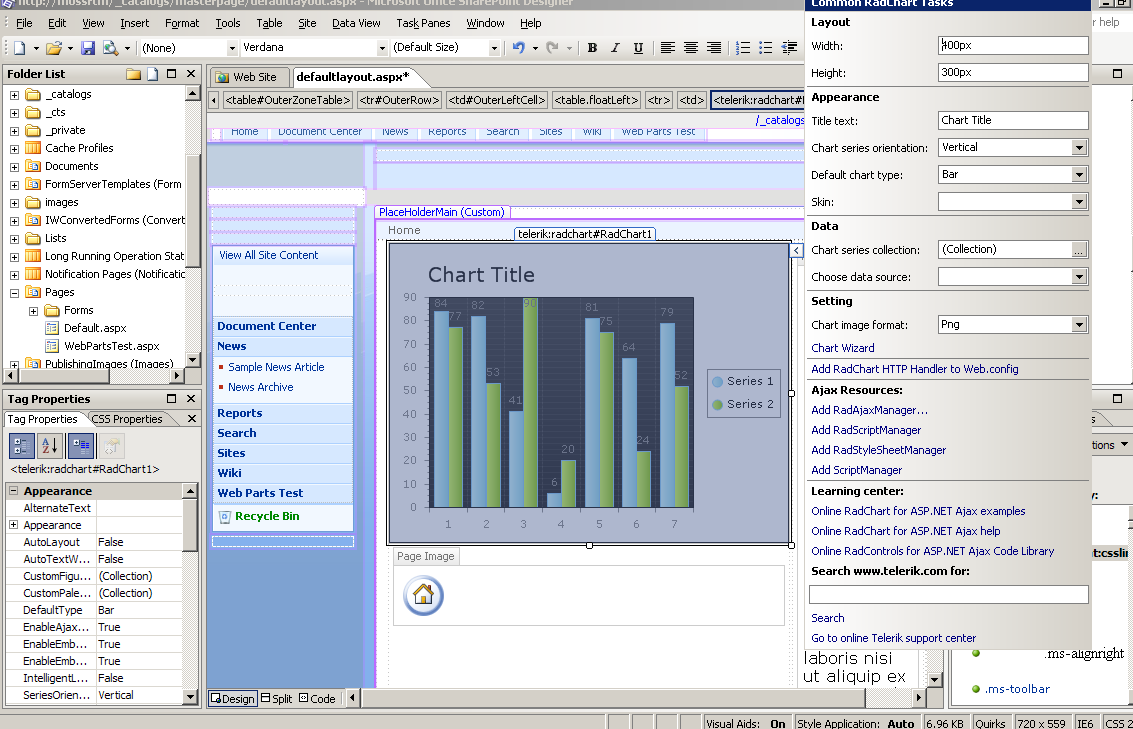Apply bold formatting
This screenshot has width=1133, height=729.
tap(593, 48)
